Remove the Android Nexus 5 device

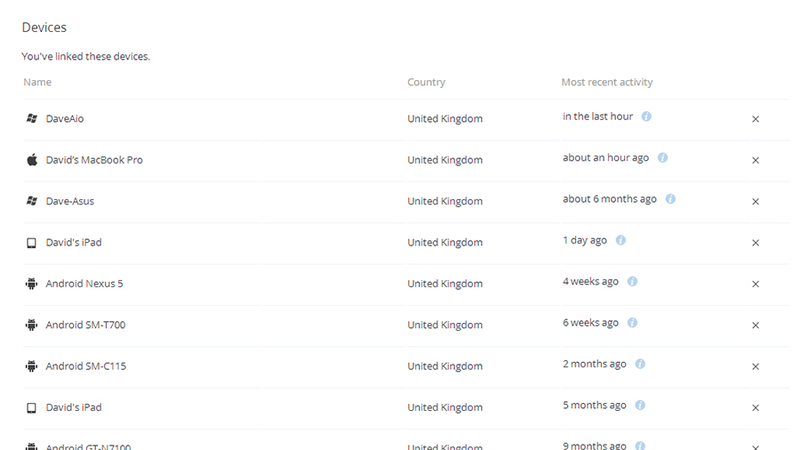[x=756, y=284]
